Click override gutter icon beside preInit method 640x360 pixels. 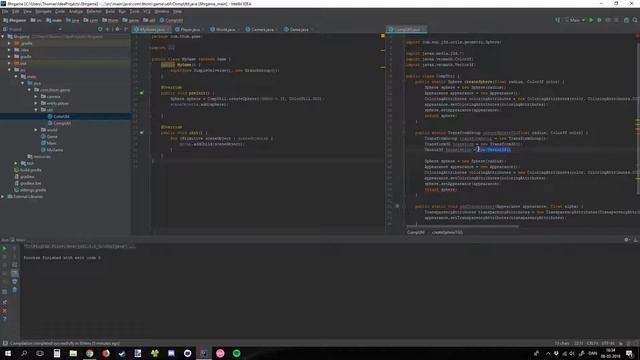tap(142, 93)
